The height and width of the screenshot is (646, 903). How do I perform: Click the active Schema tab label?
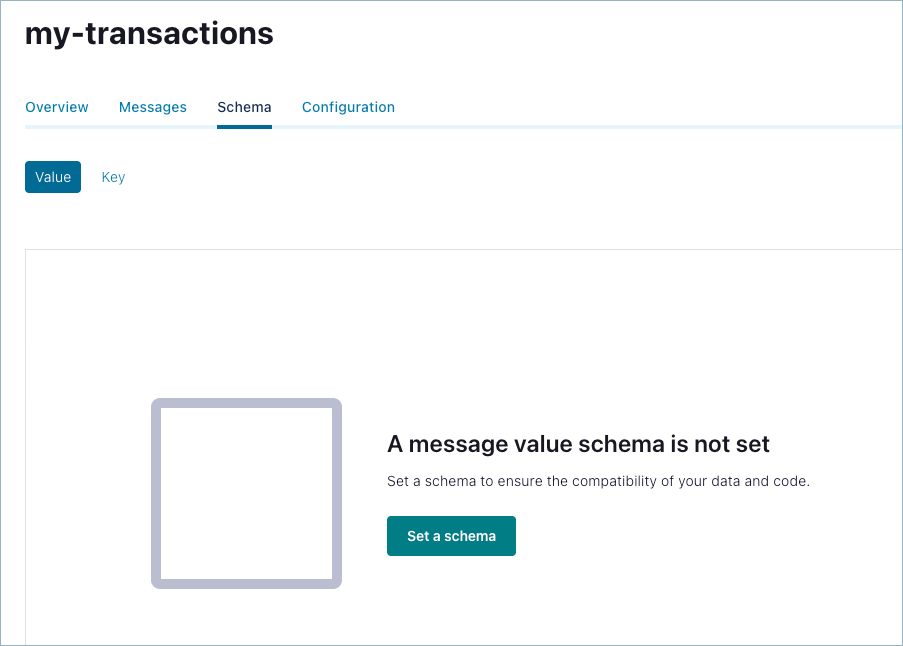pyautogui.click(x=244, y=107)
